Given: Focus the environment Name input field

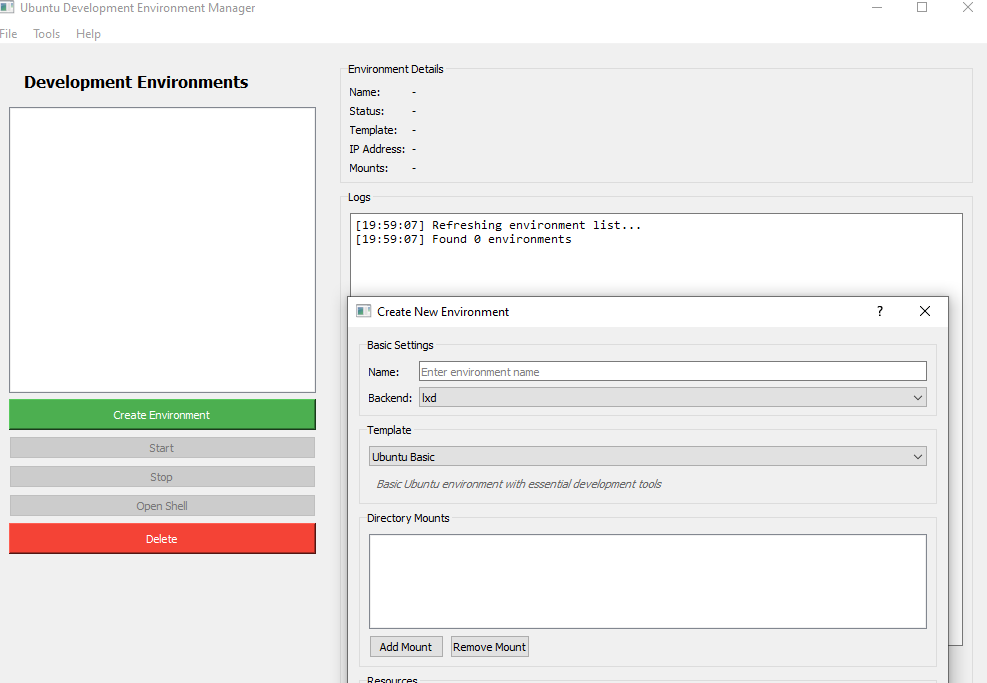Looking at the screenshot, I should [673, 371].
